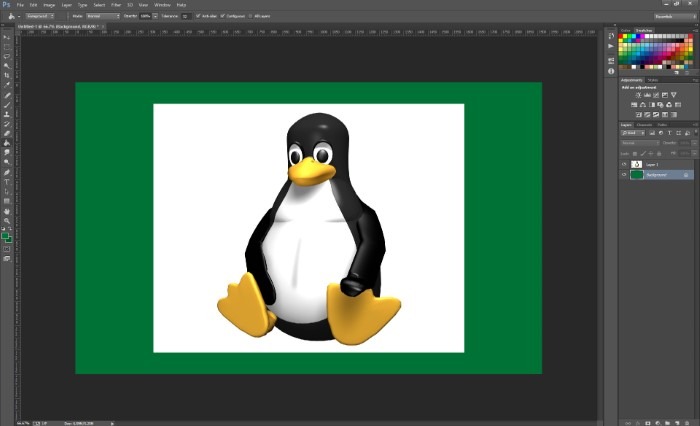Change screen mode icon in toolbox
This screenshot has height=426, width=700.
(7, 259)
